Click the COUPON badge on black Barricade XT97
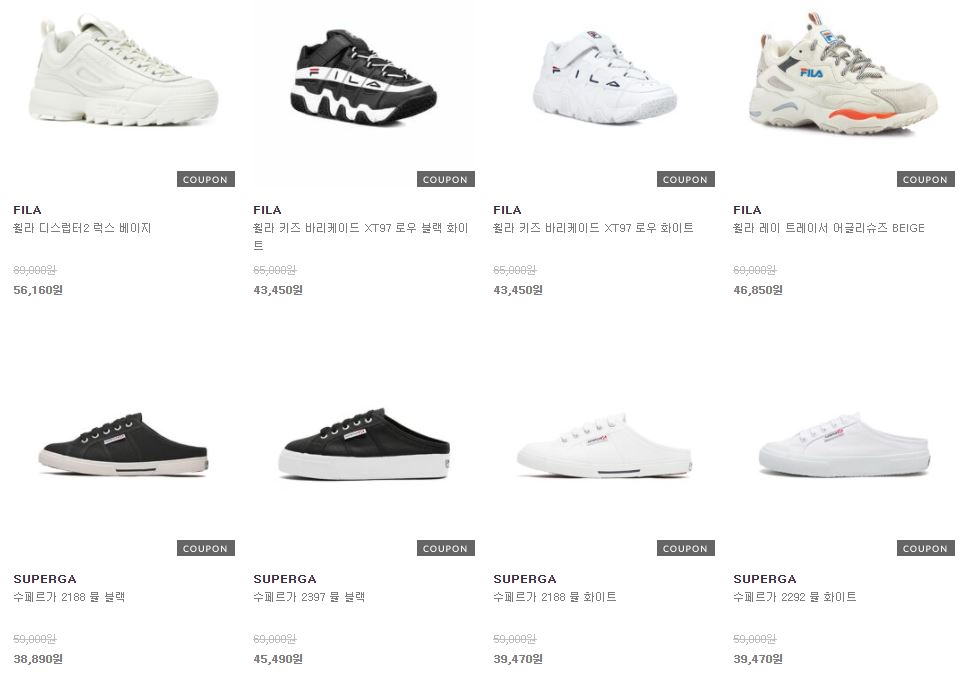The width and height of the screenshot is (966, 684). (445, 179)
